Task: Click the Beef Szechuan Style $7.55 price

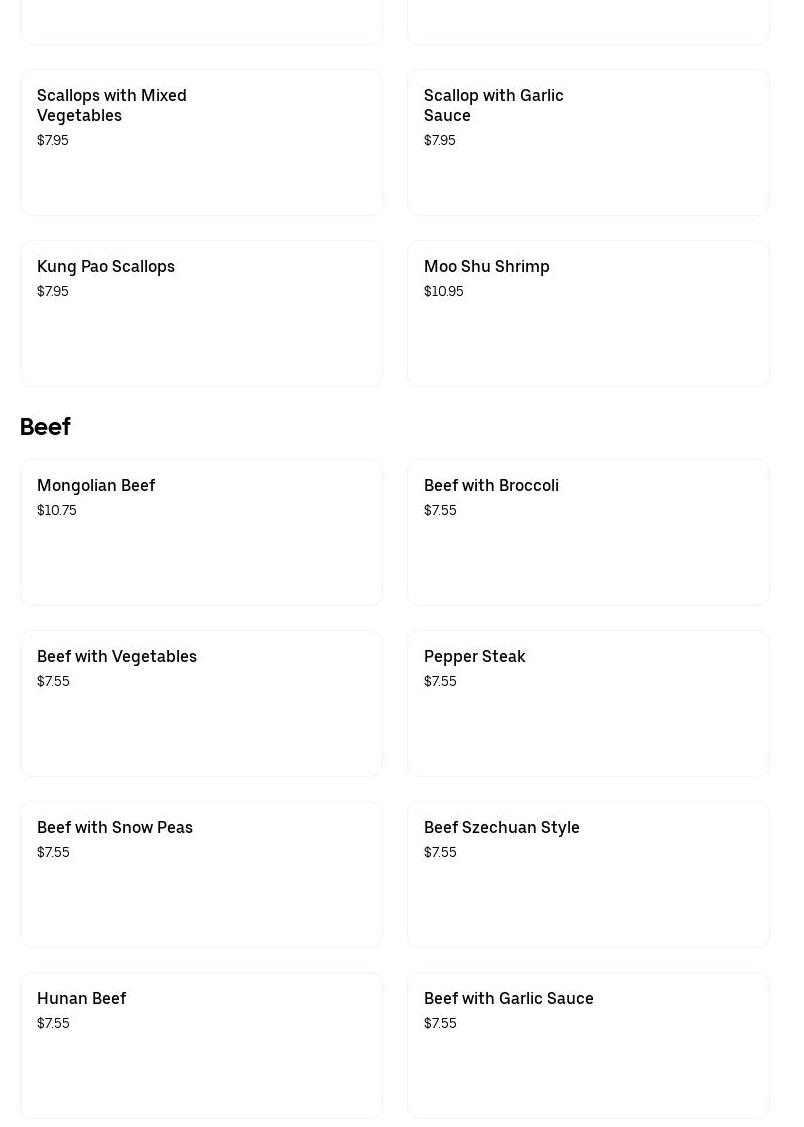Action: pyautogui.click(x=440, y=852)
